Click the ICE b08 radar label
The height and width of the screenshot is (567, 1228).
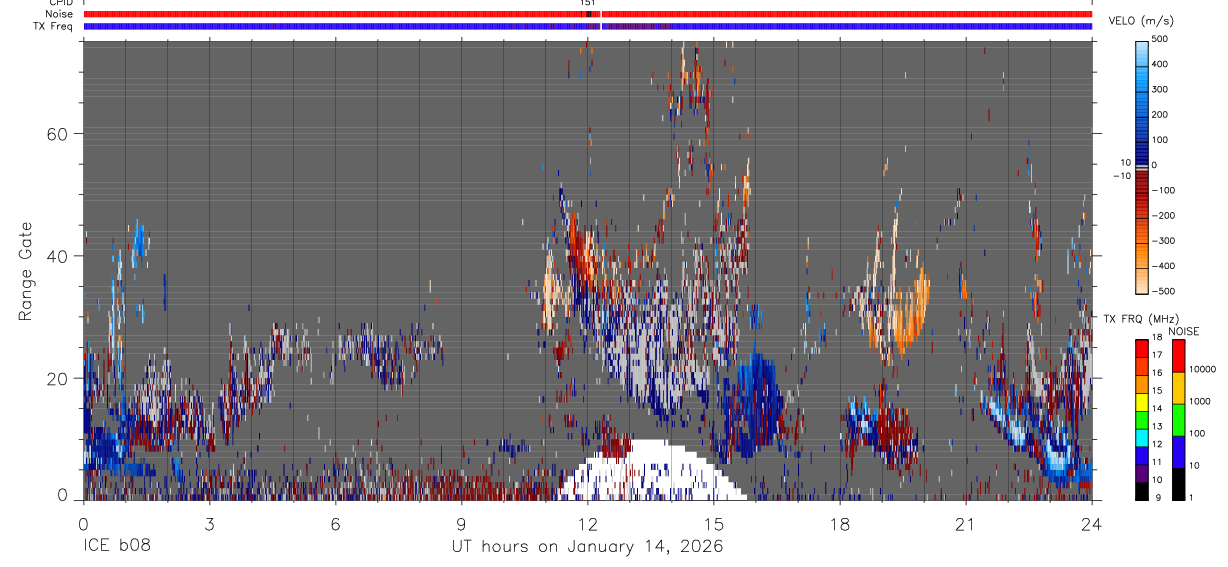[116, 547]
